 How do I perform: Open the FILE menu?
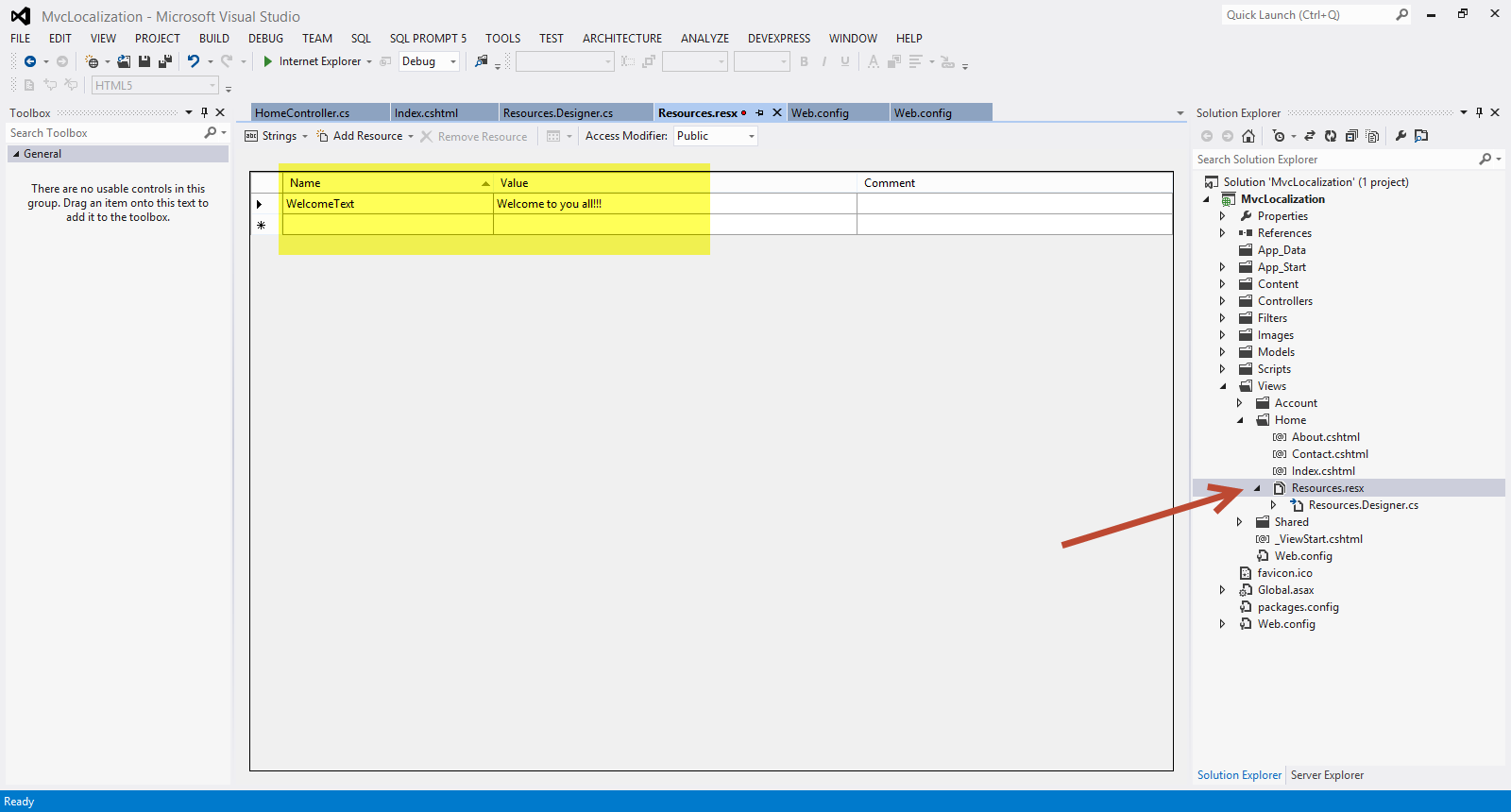21,39
